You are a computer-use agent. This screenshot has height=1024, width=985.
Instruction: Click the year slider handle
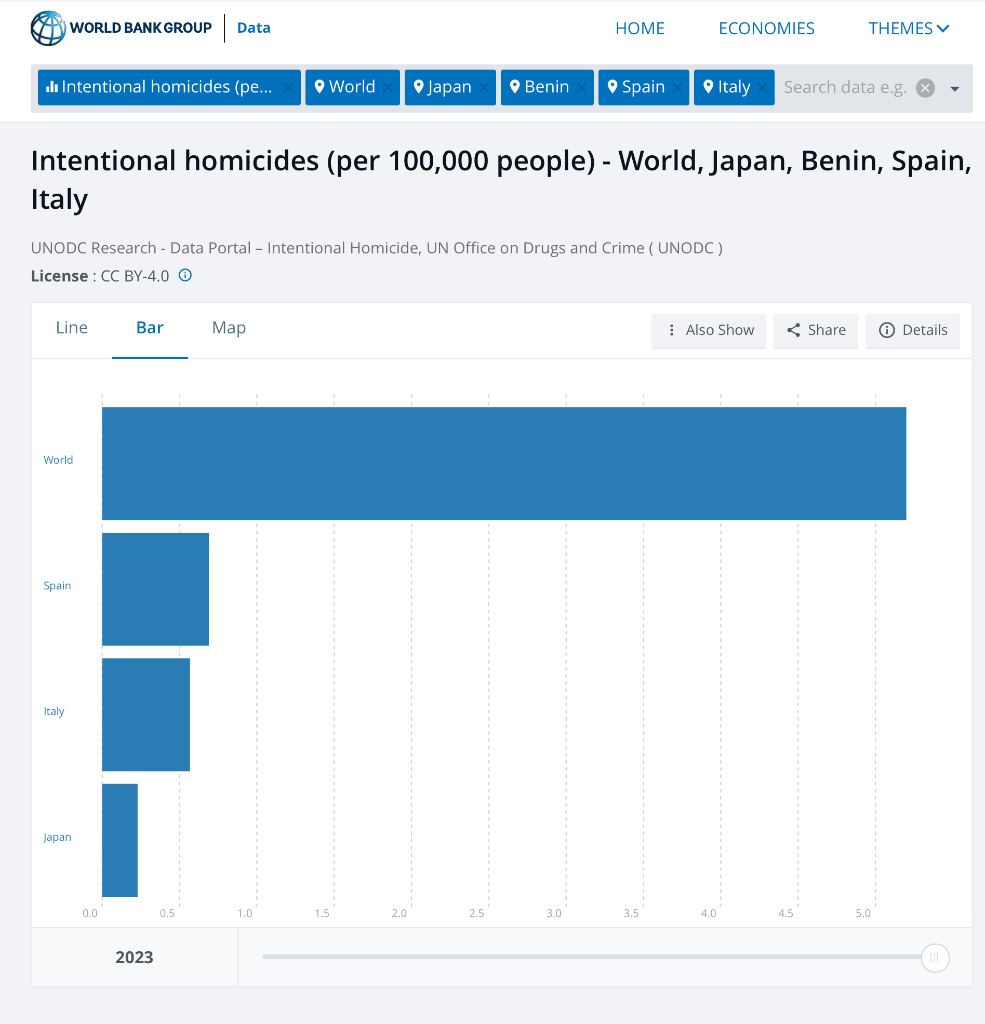pos(934,957)
